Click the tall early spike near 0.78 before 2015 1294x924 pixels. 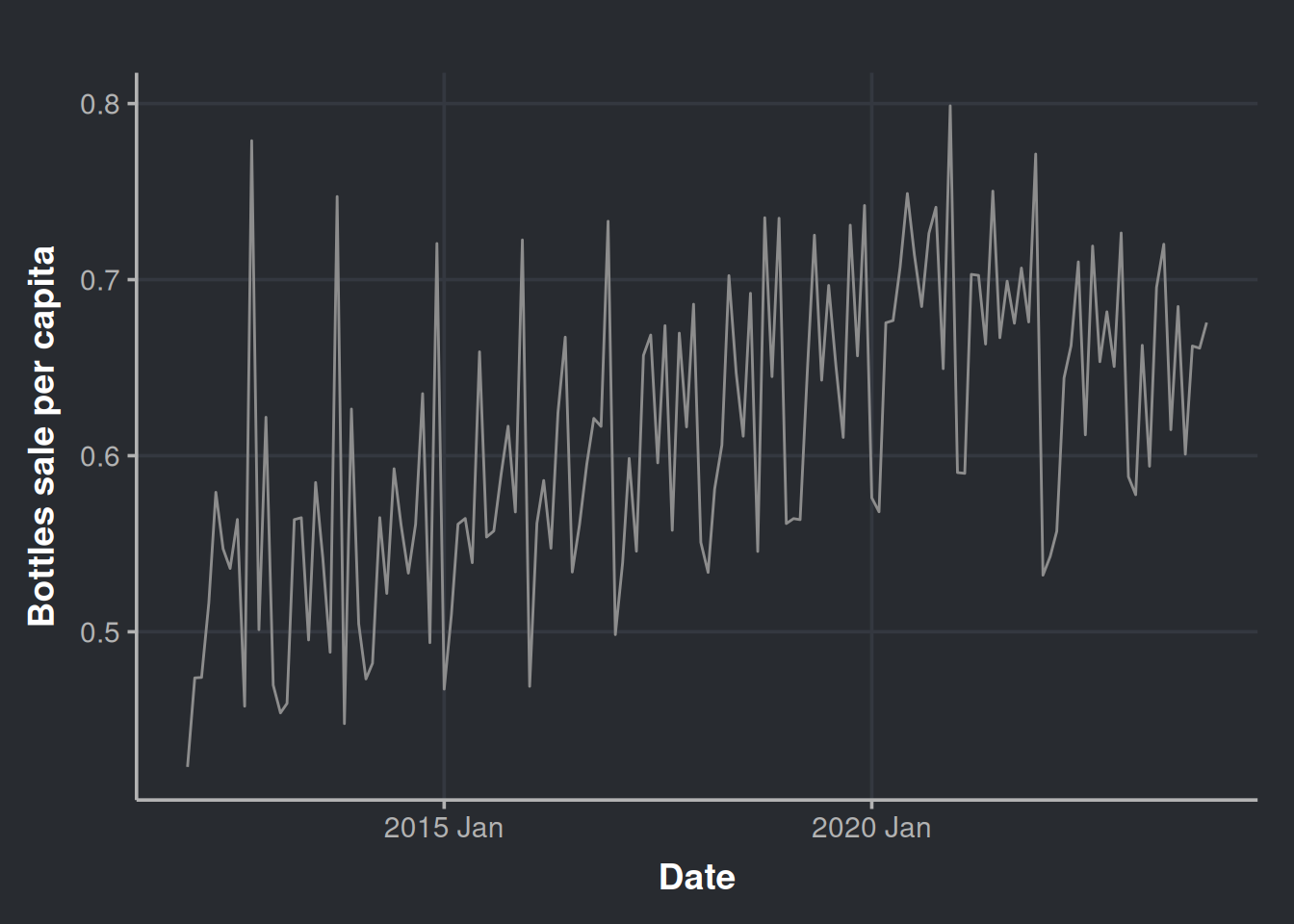(251, 141)
